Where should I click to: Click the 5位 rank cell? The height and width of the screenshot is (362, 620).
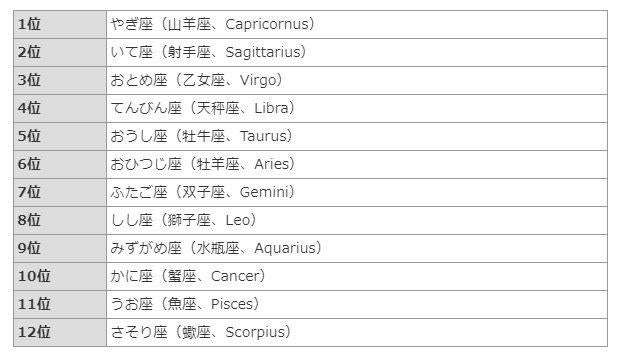pos(60,137)
